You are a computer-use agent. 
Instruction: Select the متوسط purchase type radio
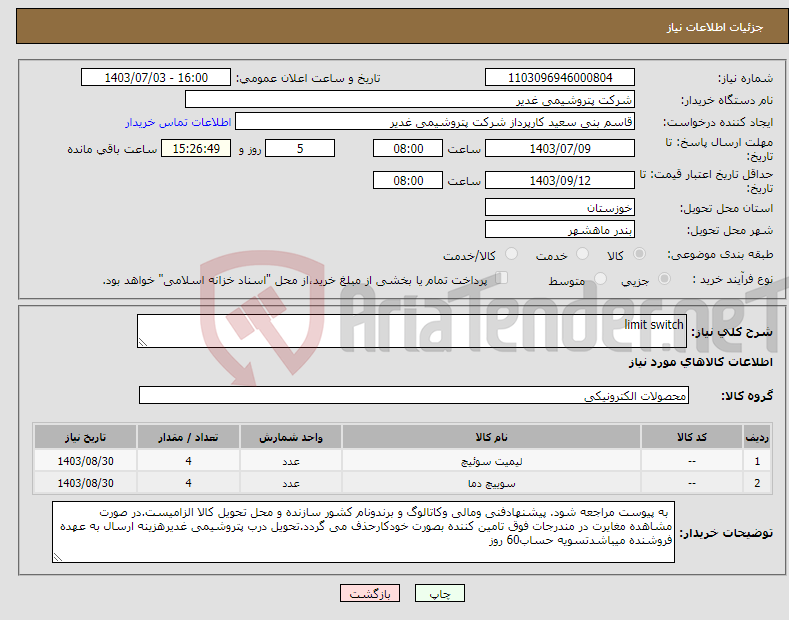coord(600,279)
